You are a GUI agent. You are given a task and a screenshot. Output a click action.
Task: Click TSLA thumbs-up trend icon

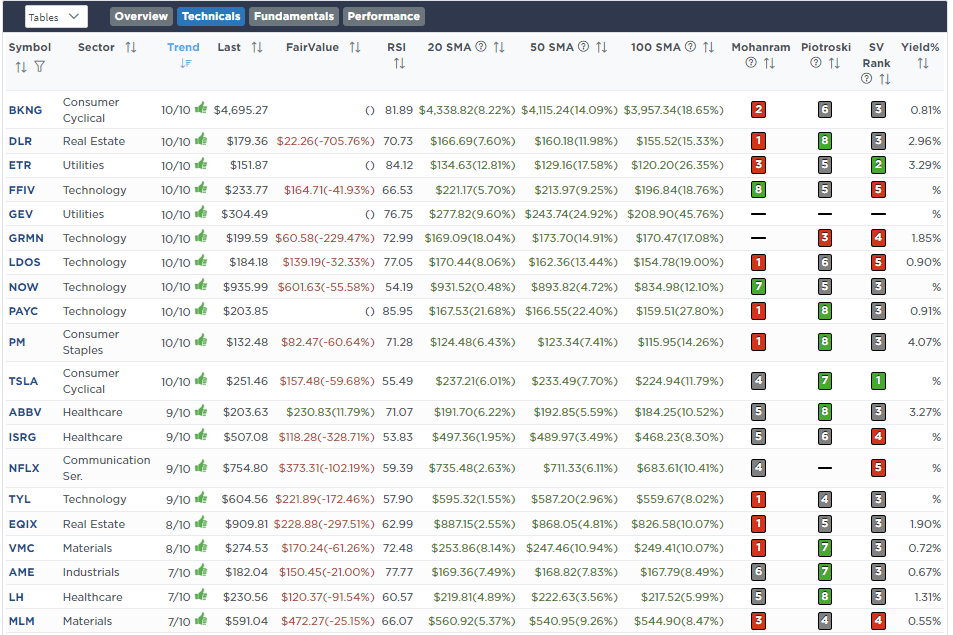click(x=201, y=379)
